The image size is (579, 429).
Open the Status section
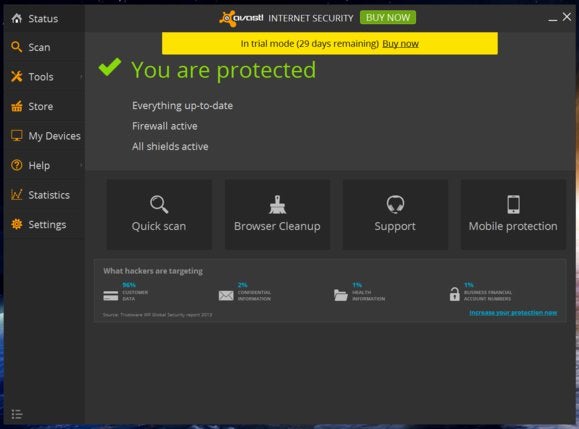[x=44, y=18]
